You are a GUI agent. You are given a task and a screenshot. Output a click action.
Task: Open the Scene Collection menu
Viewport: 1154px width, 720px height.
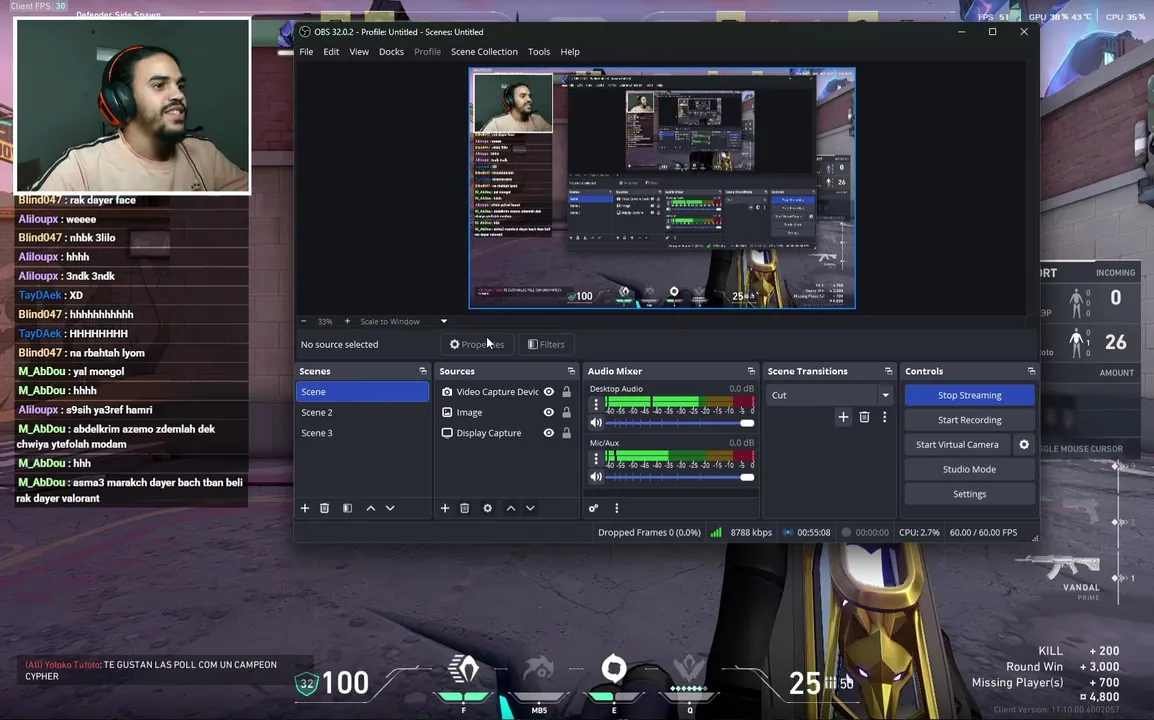[x=484, y=52]
